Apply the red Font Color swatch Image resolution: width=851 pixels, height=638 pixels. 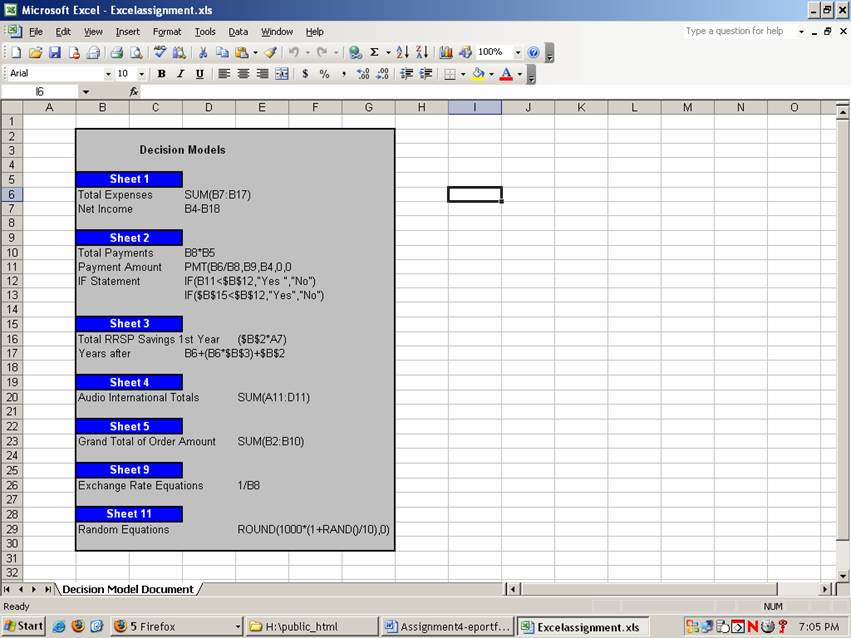[506, 74]
